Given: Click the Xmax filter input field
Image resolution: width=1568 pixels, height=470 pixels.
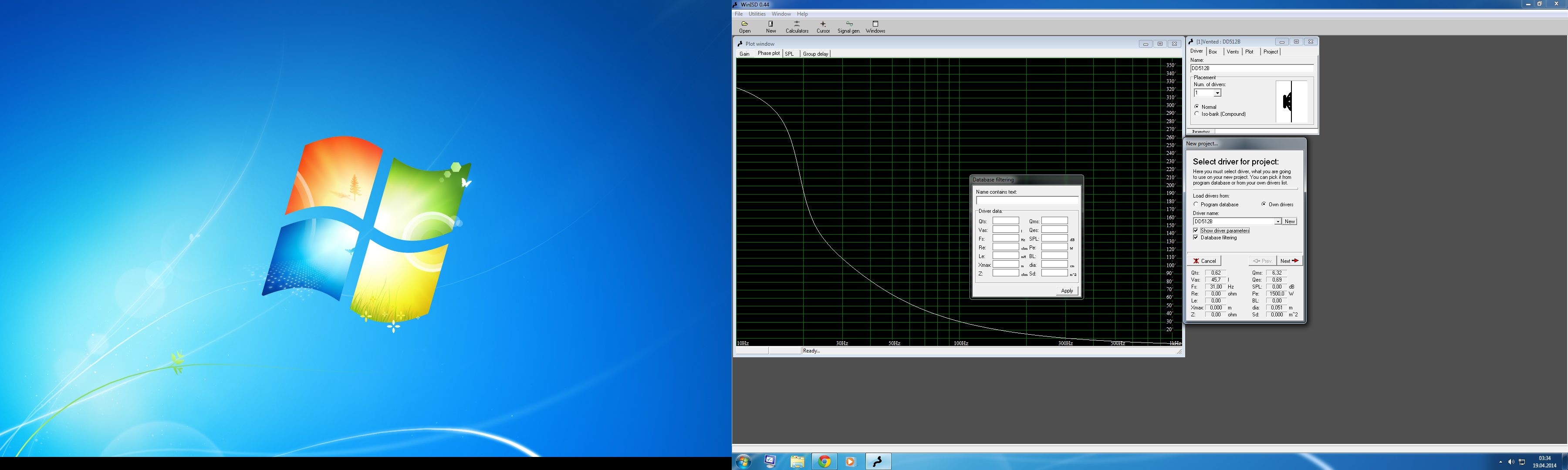Looking at the screenshot, I should point(1006,265).
